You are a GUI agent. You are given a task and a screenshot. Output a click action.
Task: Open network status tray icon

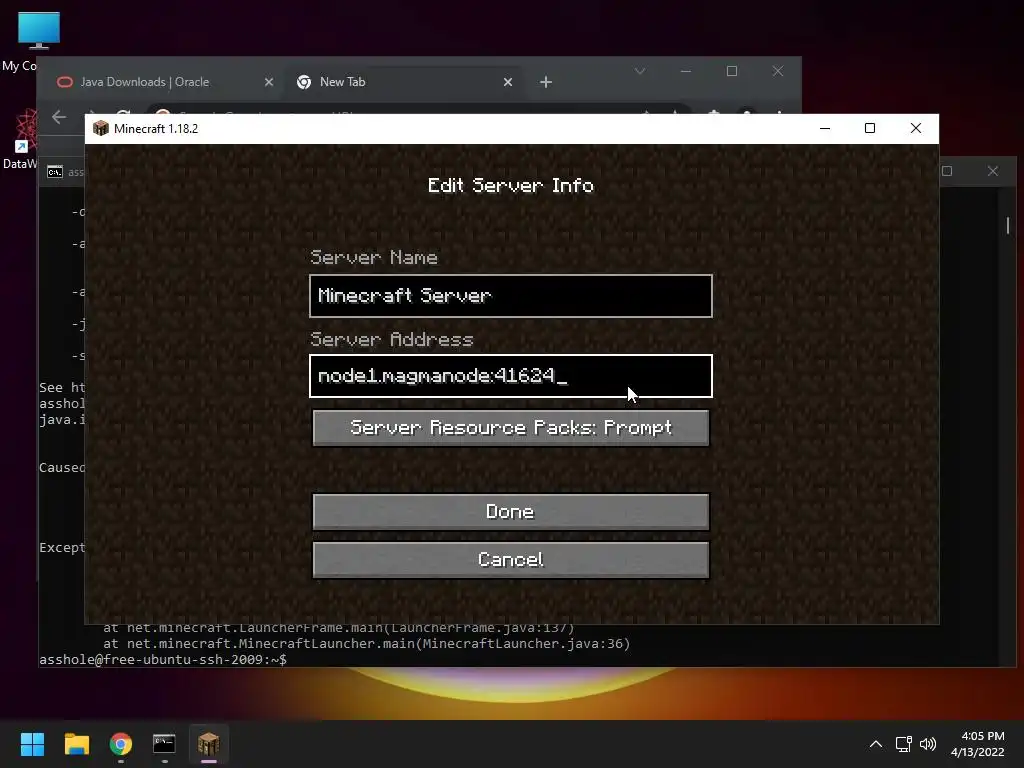pyautogui.click(x=903, y=744)
